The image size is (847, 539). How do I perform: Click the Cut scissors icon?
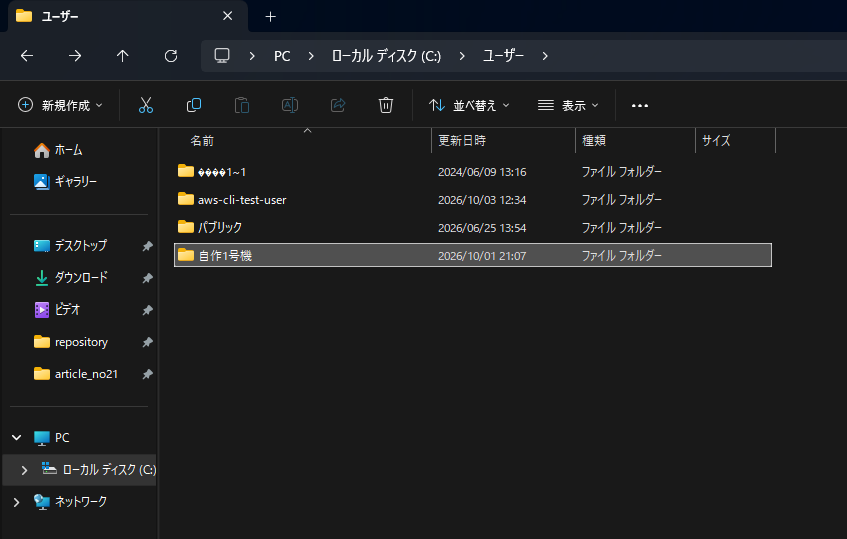coord(146,105)
